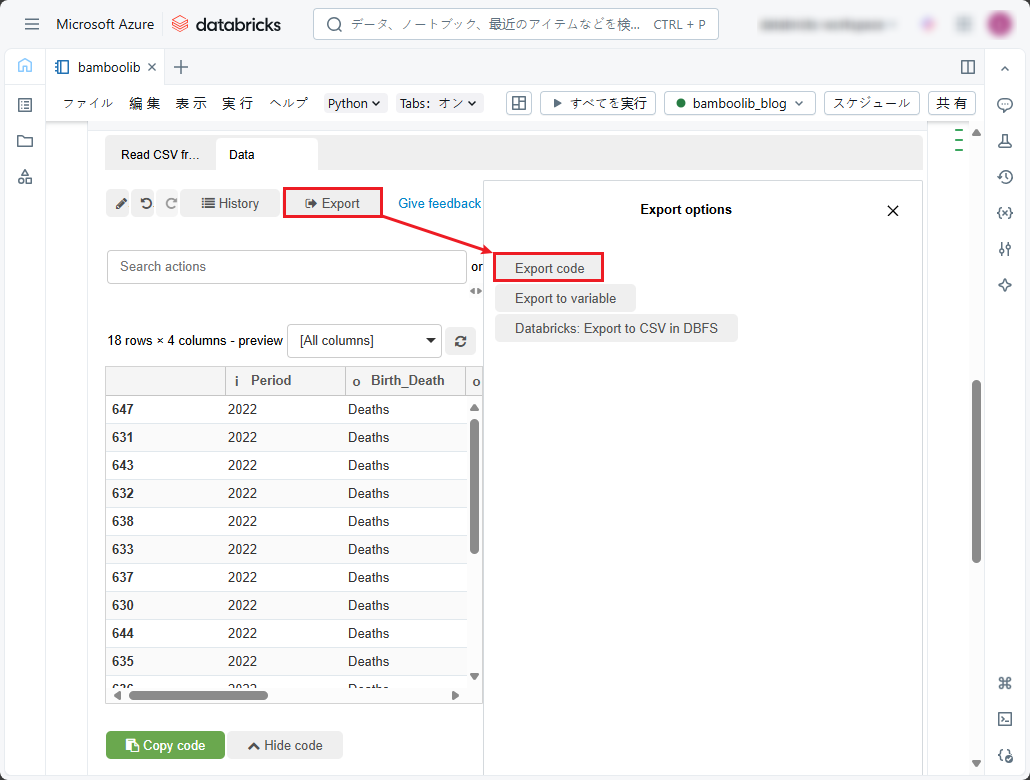Click the Export code button
Viewport: 1030px width, 780px height.
tap(549, 268)
